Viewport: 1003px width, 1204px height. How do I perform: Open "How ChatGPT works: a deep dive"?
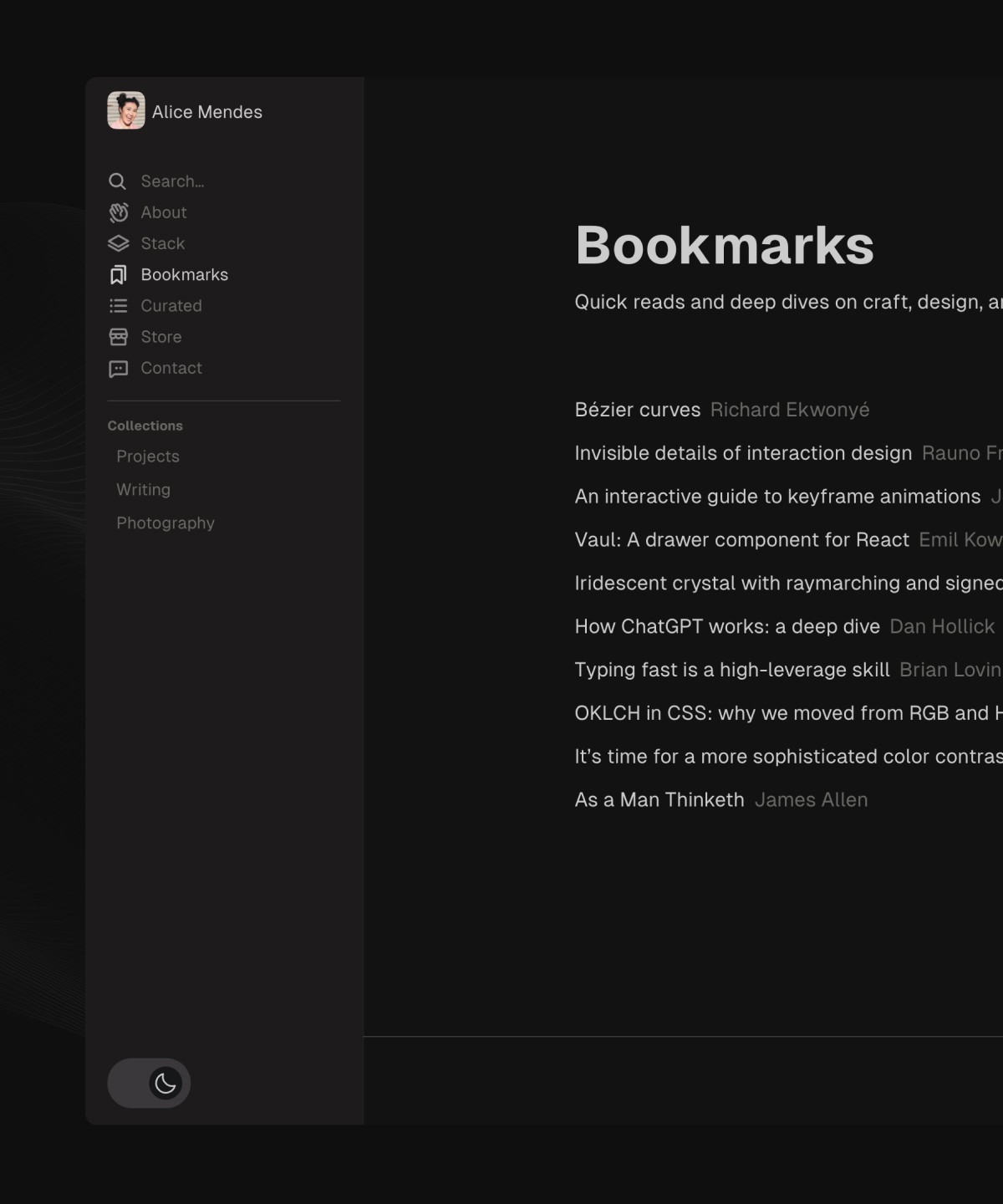pyautogui.click(x=727, y=626)
